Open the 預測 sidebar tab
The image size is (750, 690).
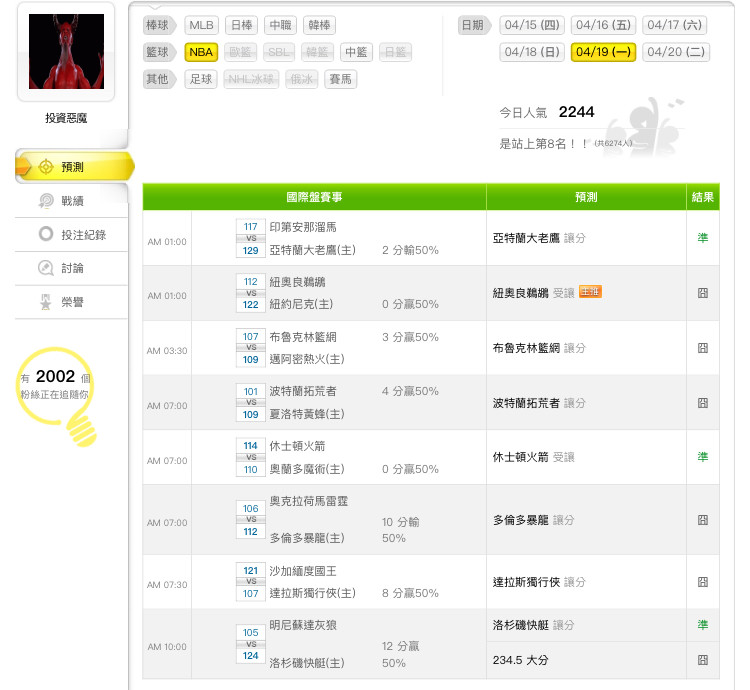73,166
